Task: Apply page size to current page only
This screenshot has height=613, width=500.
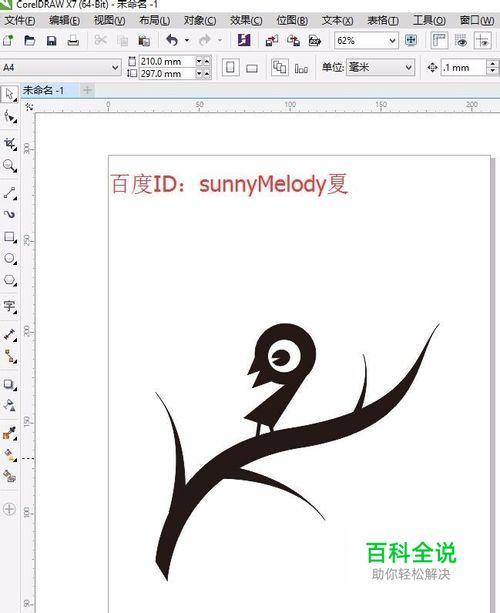Action: 301,68
